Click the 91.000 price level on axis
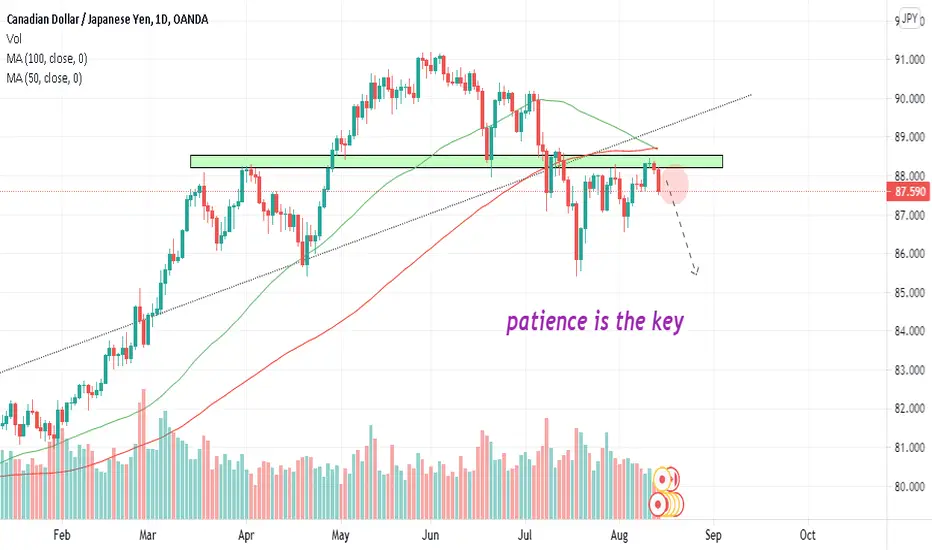Screen dimensions: 932x550 909,59
